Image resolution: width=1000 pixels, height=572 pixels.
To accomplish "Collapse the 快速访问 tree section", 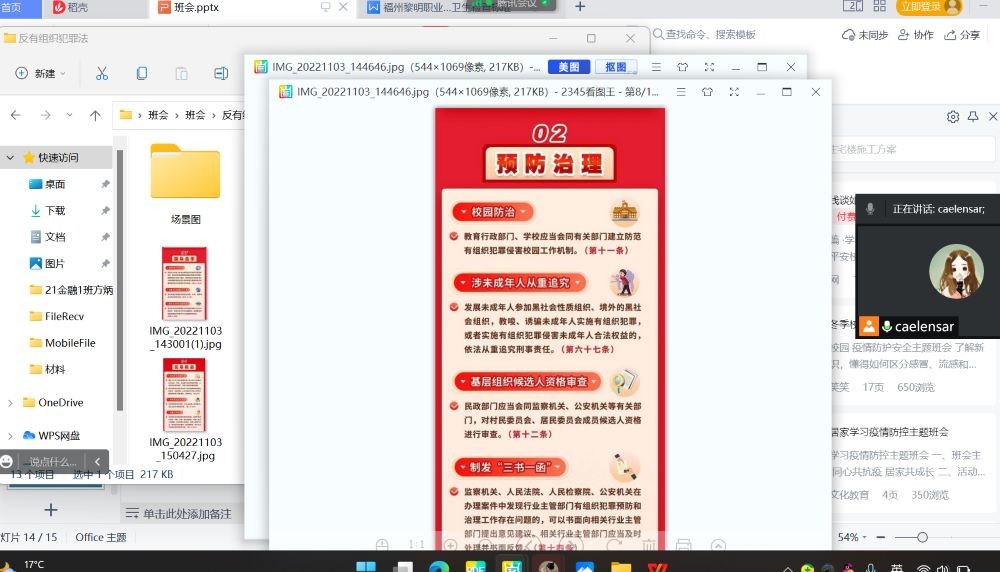I will point(10,158).
